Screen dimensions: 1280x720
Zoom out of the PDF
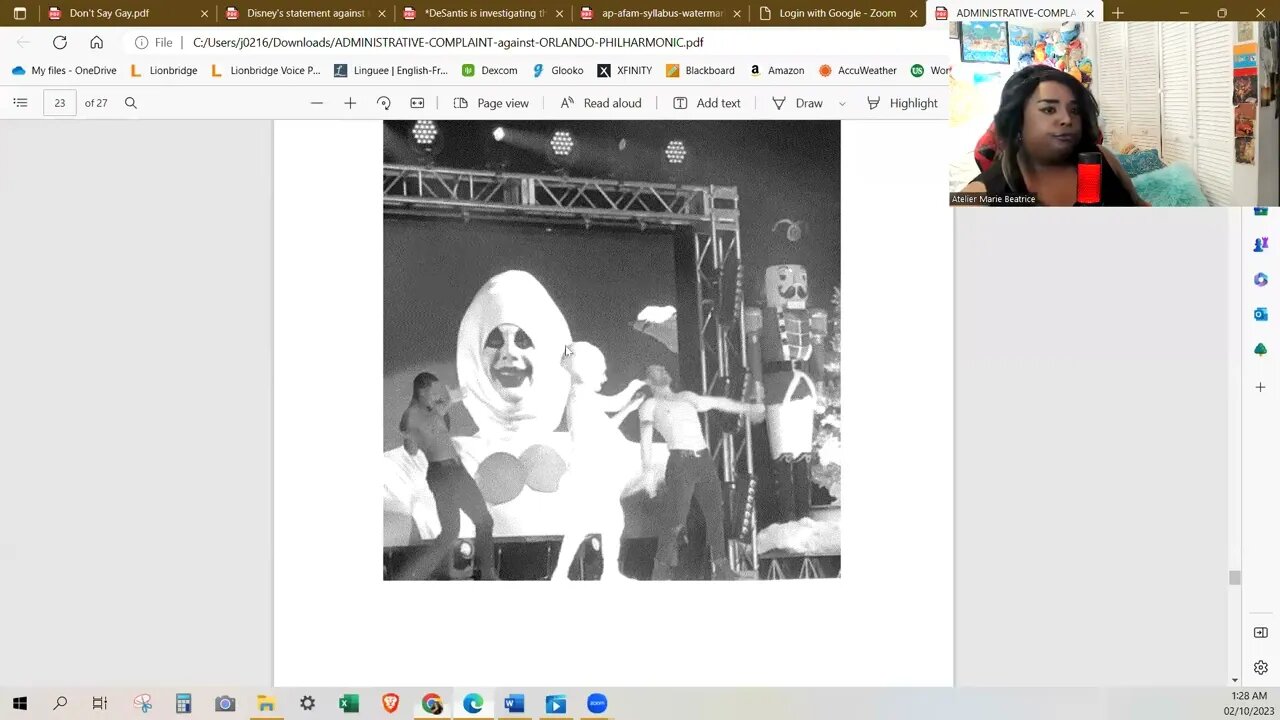[x=317, y=103]
